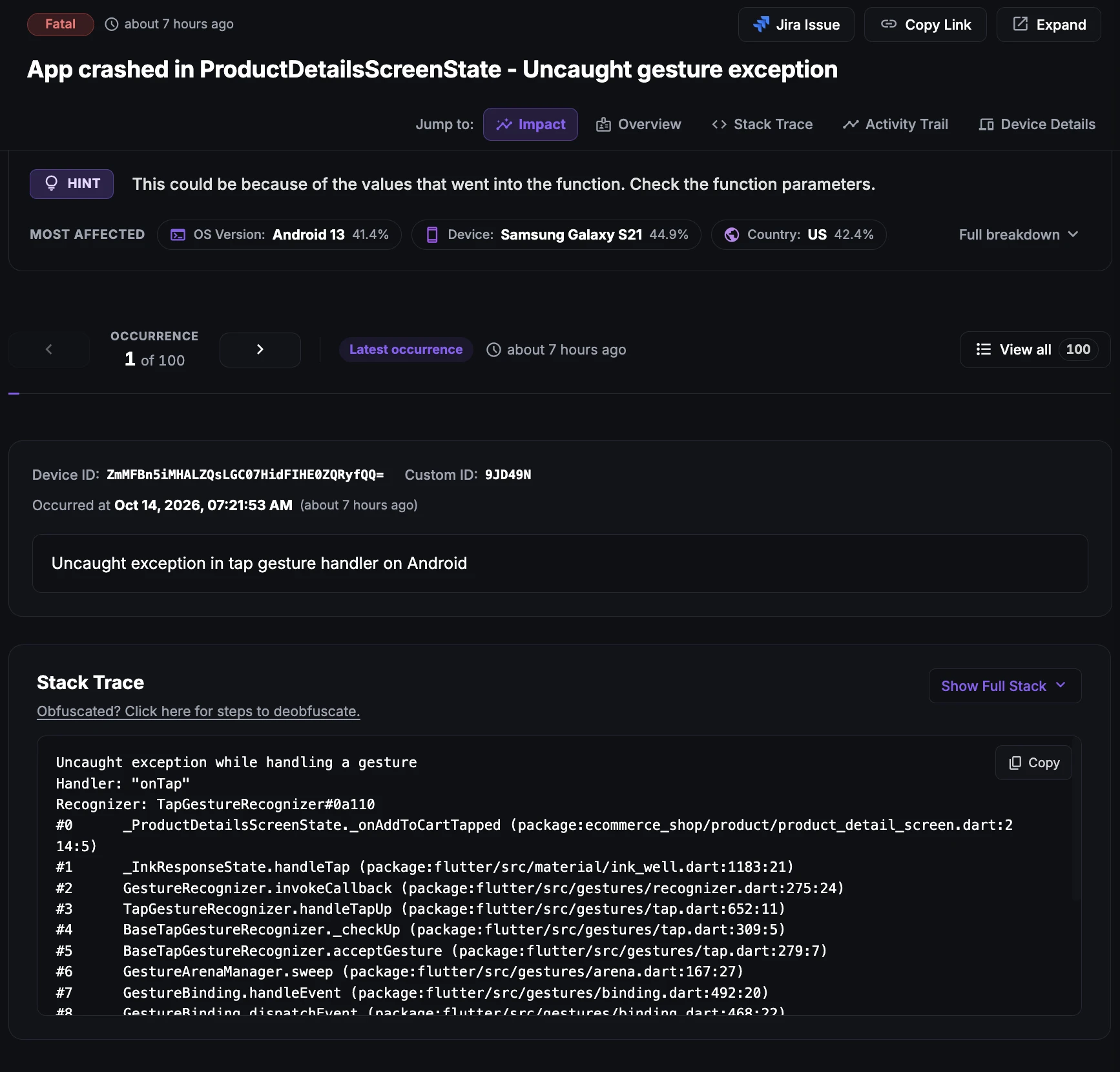Click the Latest occurrence badge
Viewport: 1120px width, 1072px height.
tap(406, 349)
